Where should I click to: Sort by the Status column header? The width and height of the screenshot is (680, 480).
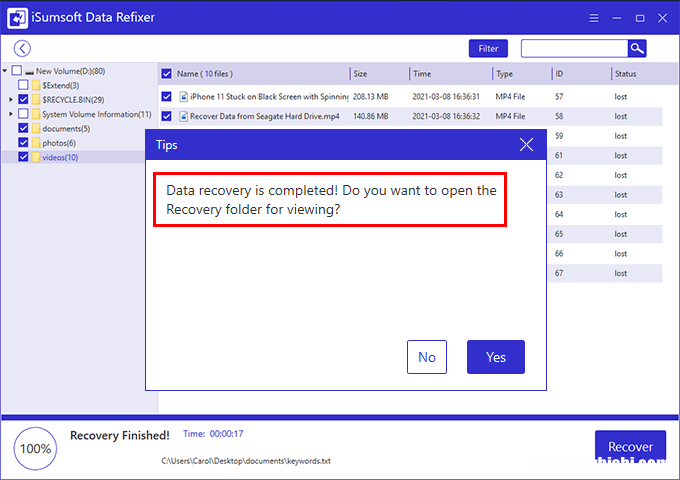(x=625, y=74)
